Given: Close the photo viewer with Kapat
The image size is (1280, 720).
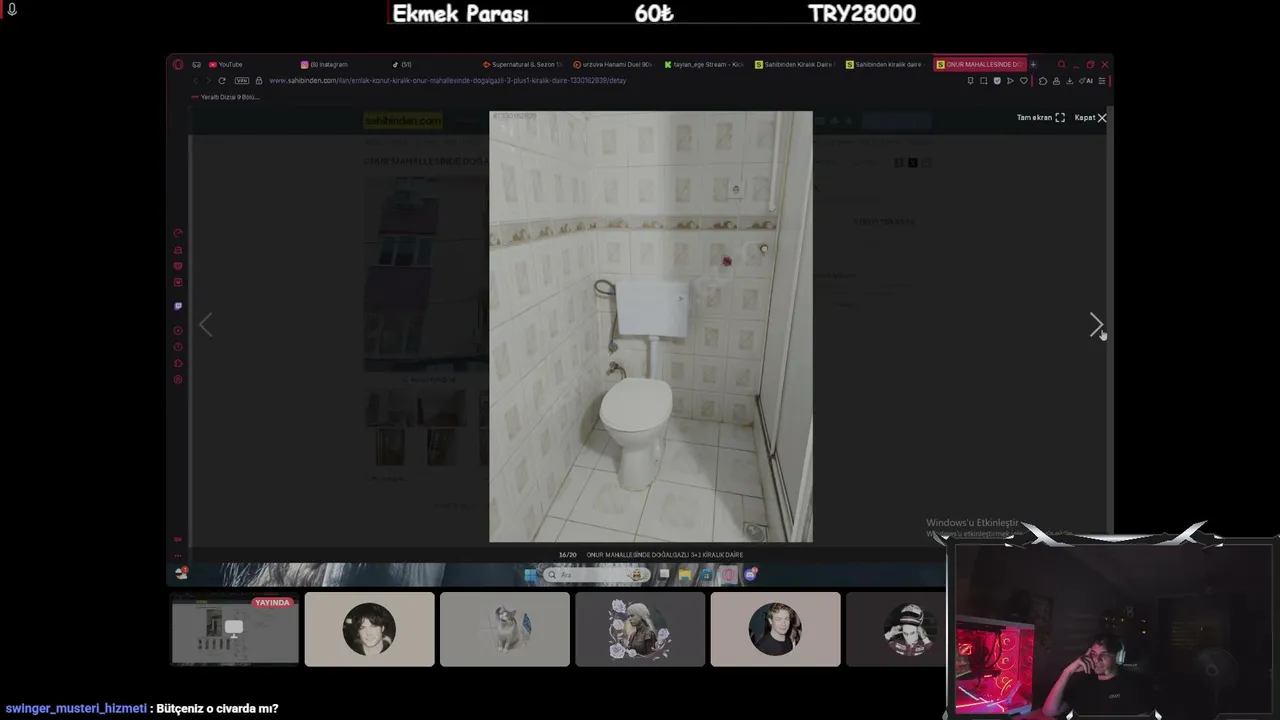Looking at the screenshot, I should click(x=1090, y=118).
